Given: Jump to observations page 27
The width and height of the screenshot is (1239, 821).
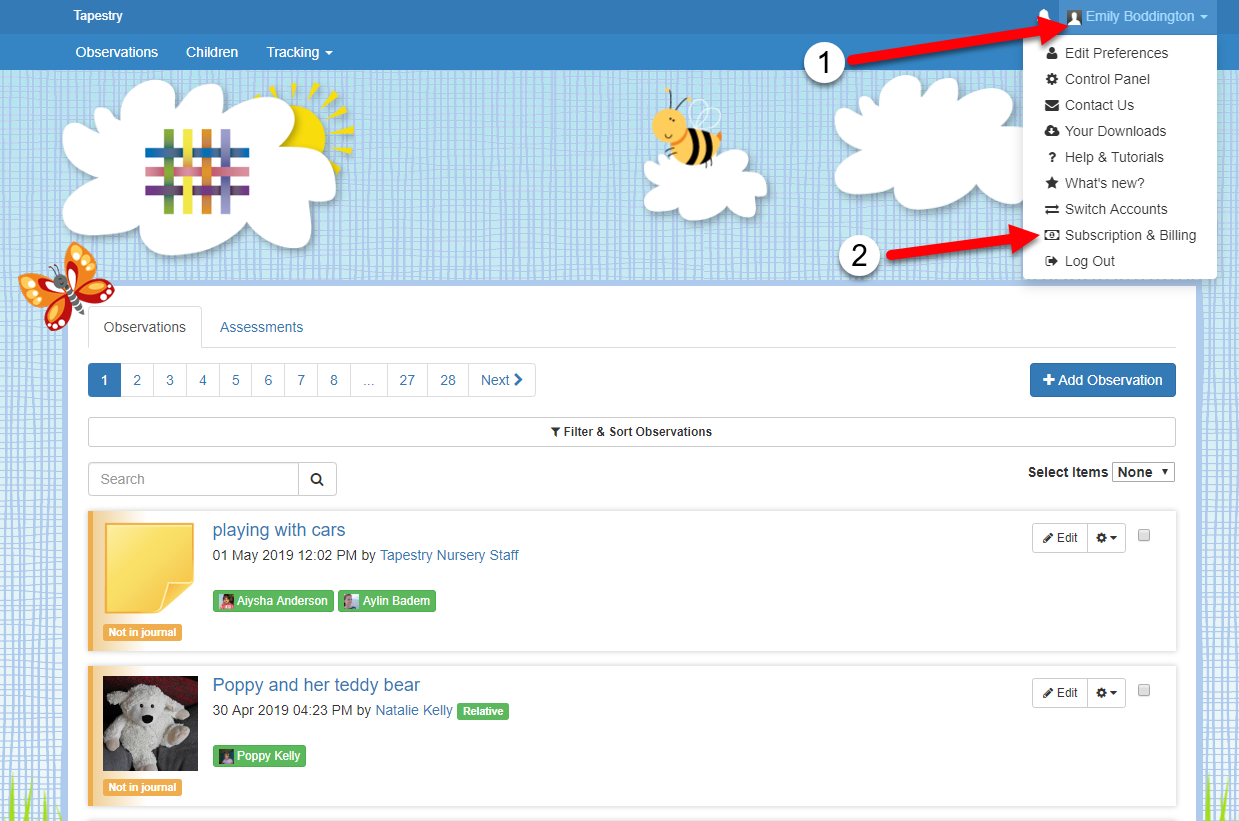Looking at the screenshot, I should [407, 380].
